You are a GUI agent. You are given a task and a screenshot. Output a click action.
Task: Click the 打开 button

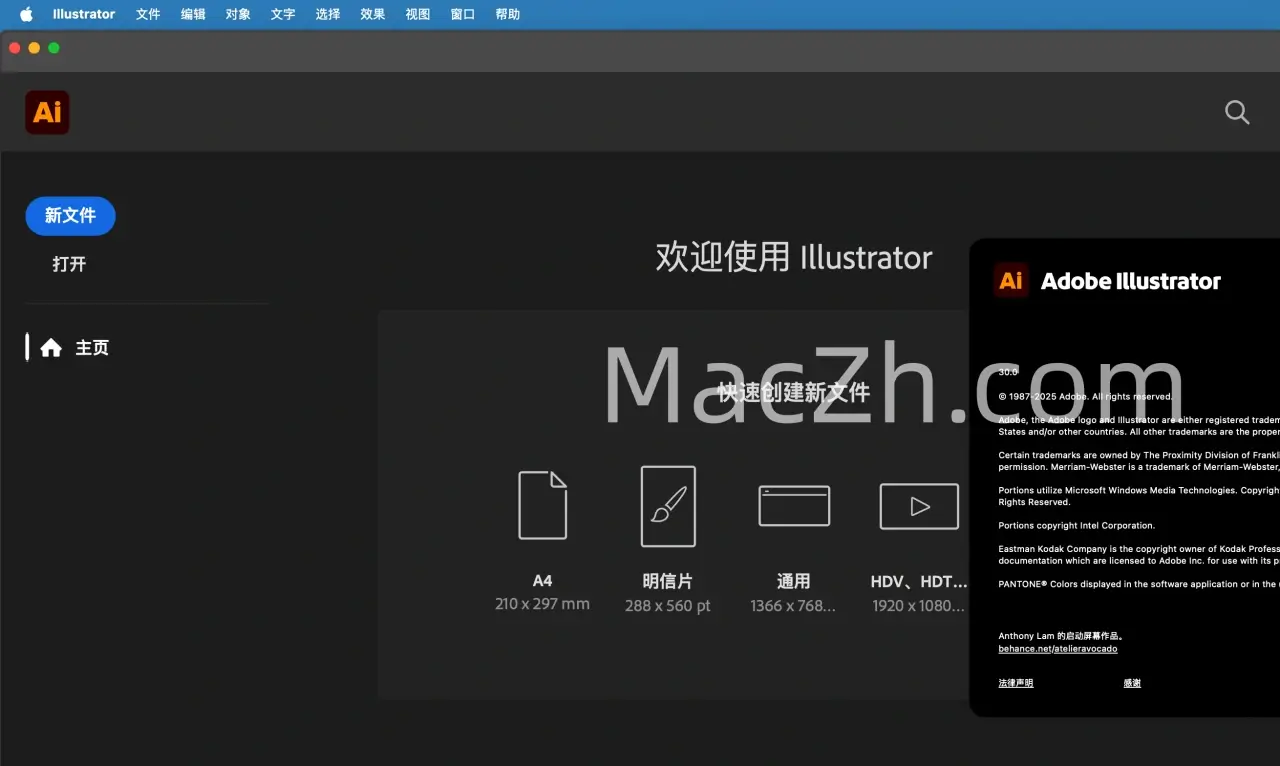click(x=69, y=264)
